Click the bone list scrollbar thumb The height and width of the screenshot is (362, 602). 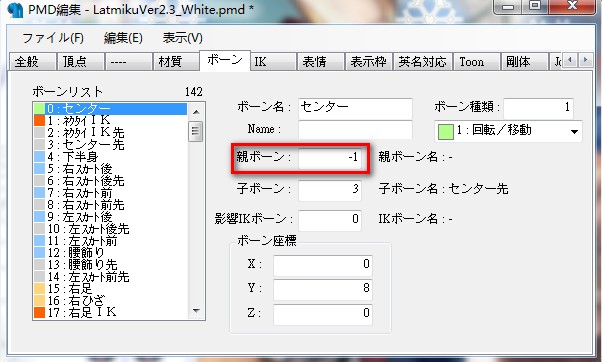tap(196, 131)
